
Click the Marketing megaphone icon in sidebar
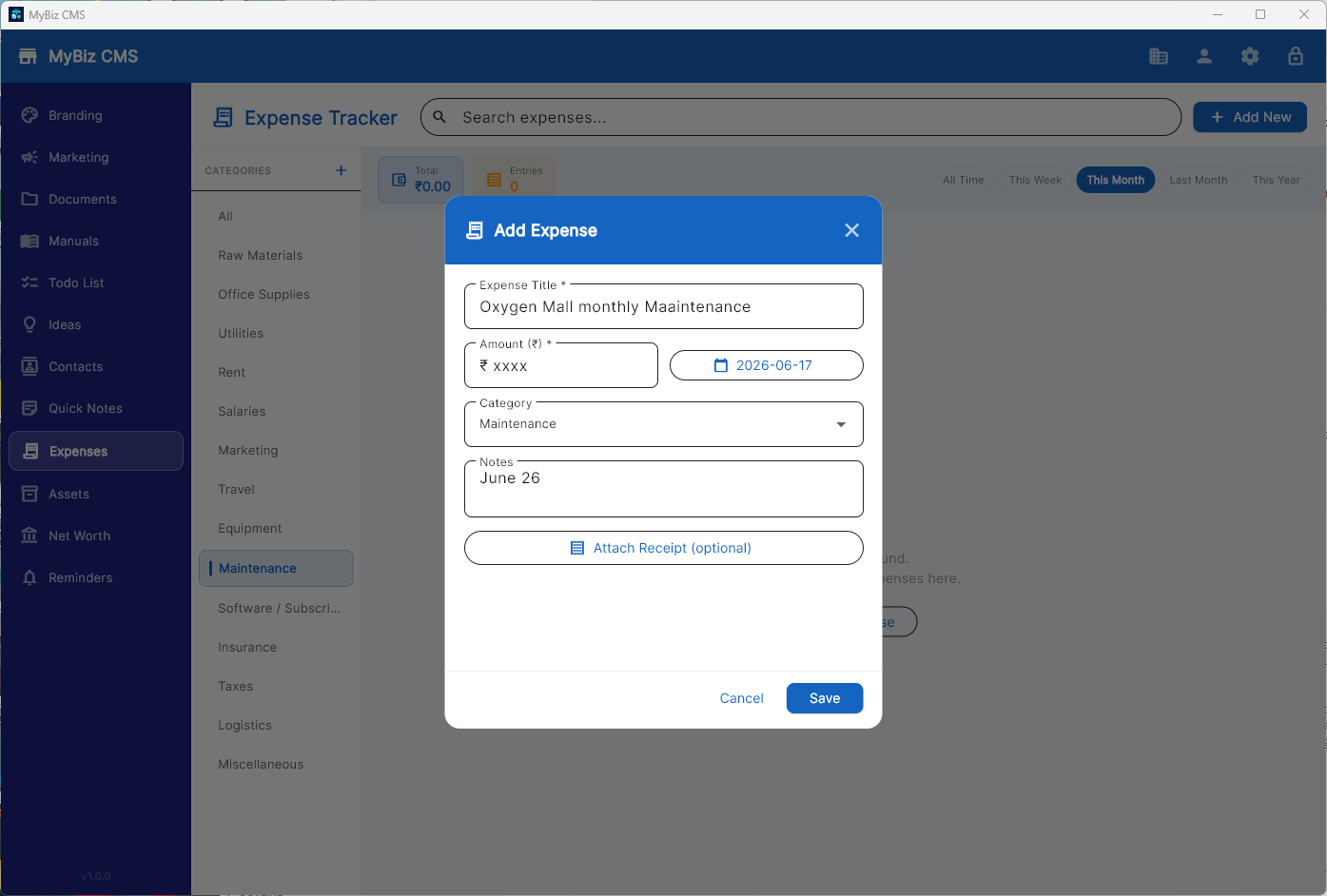pyautogui.click(x=29, y=157)
